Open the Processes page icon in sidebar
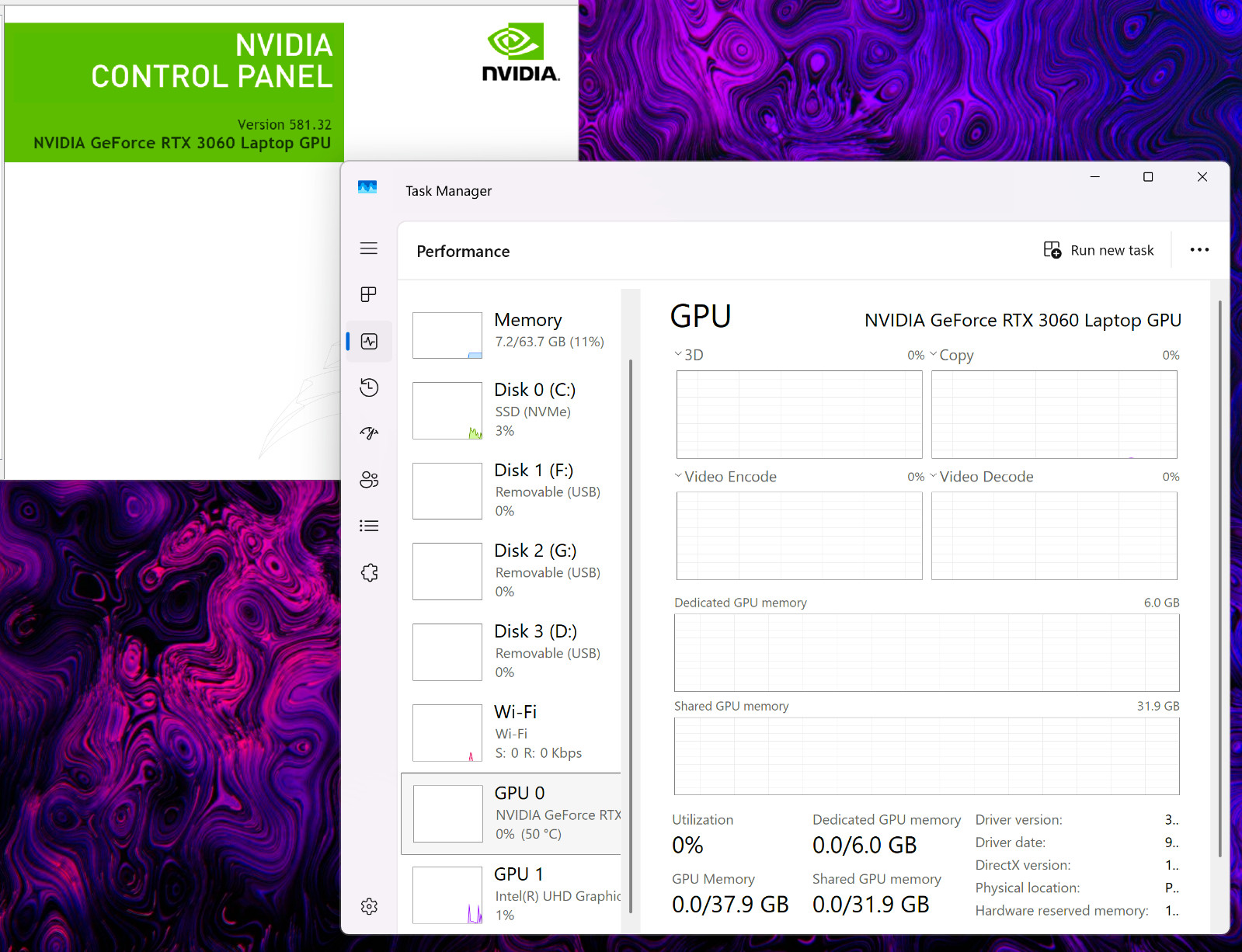Viewport: 1242px width, 952px height. [369, 294]
